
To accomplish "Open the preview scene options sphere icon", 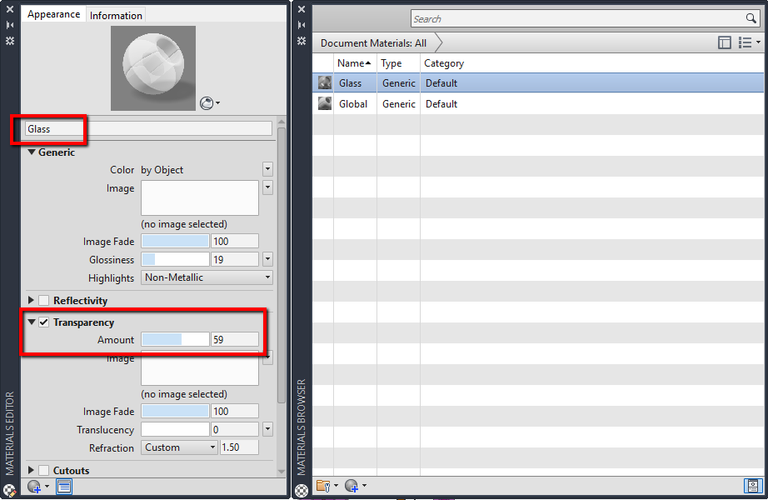I will pos(209,102).
